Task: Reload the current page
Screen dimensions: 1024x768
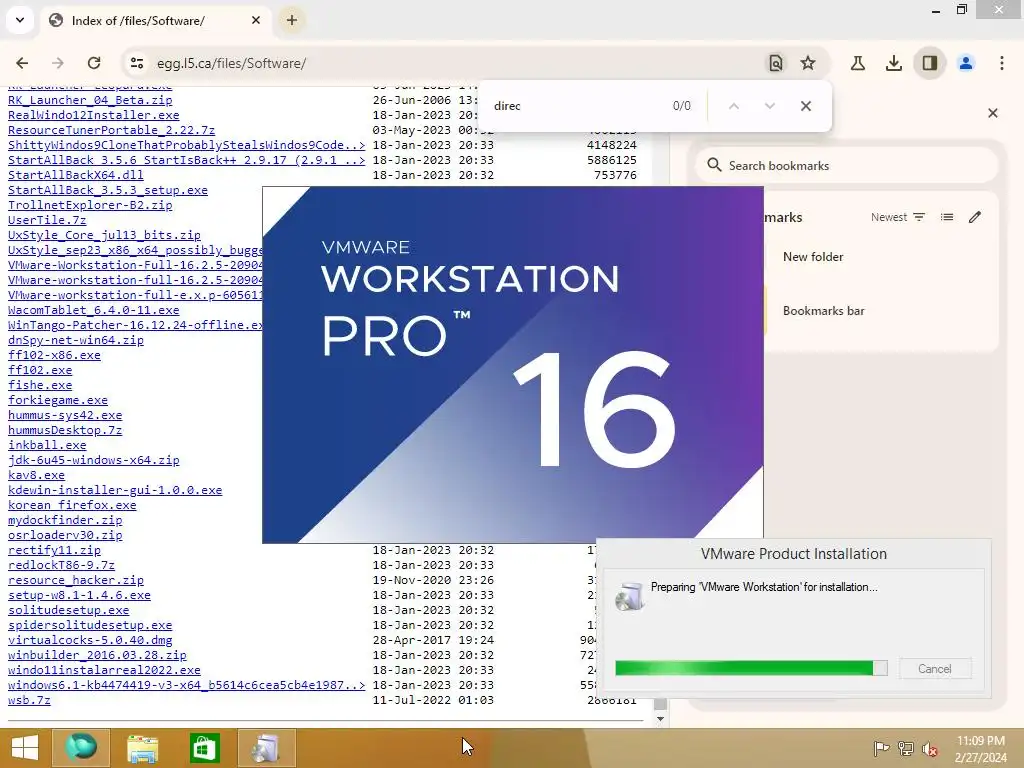Action: pos(94,63)
